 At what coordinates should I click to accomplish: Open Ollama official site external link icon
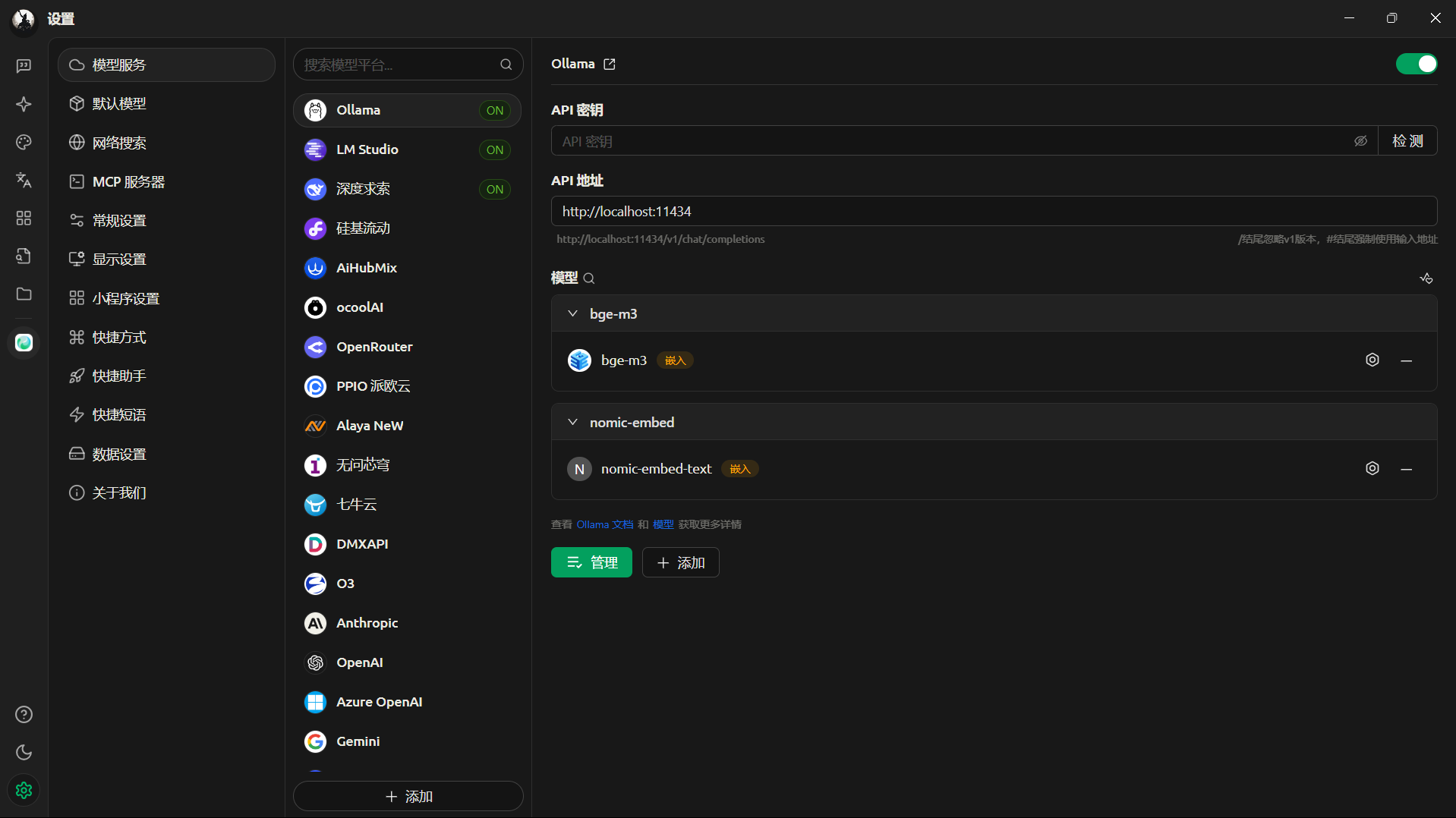click(609, 64)
